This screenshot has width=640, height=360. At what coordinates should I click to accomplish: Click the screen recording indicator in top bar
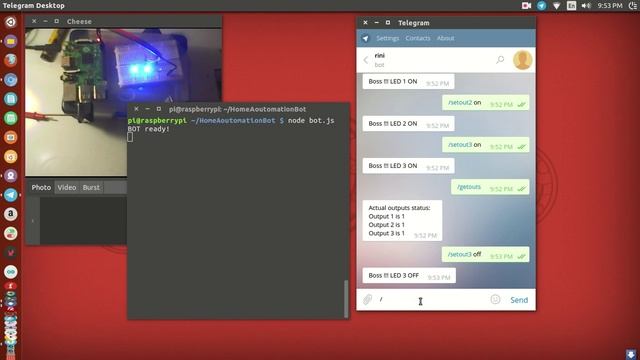click(526, 5)
